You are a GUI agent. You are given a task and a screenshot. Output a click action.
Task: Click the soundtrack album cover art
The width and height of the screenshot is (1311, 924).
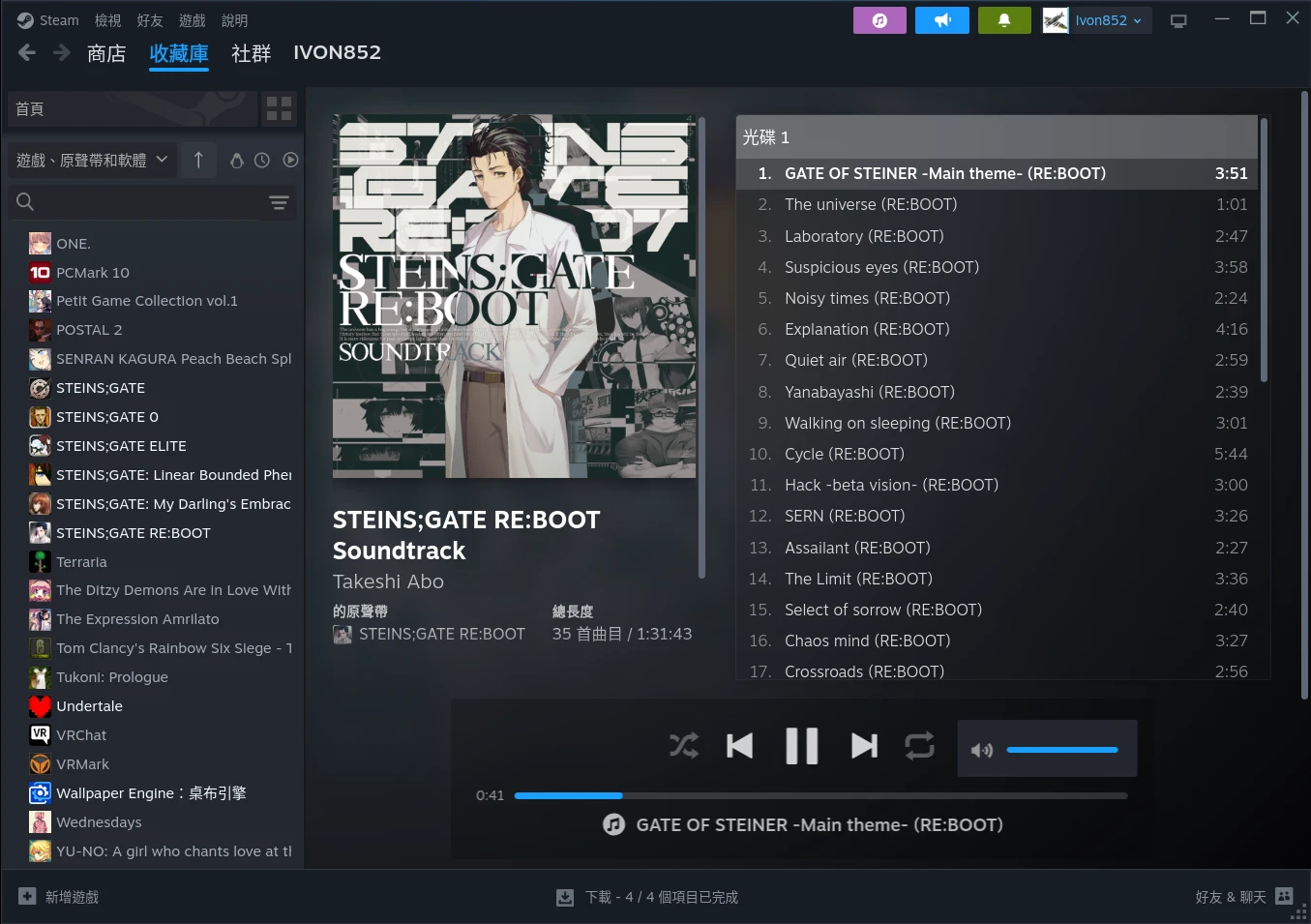(x=514, y=296)
